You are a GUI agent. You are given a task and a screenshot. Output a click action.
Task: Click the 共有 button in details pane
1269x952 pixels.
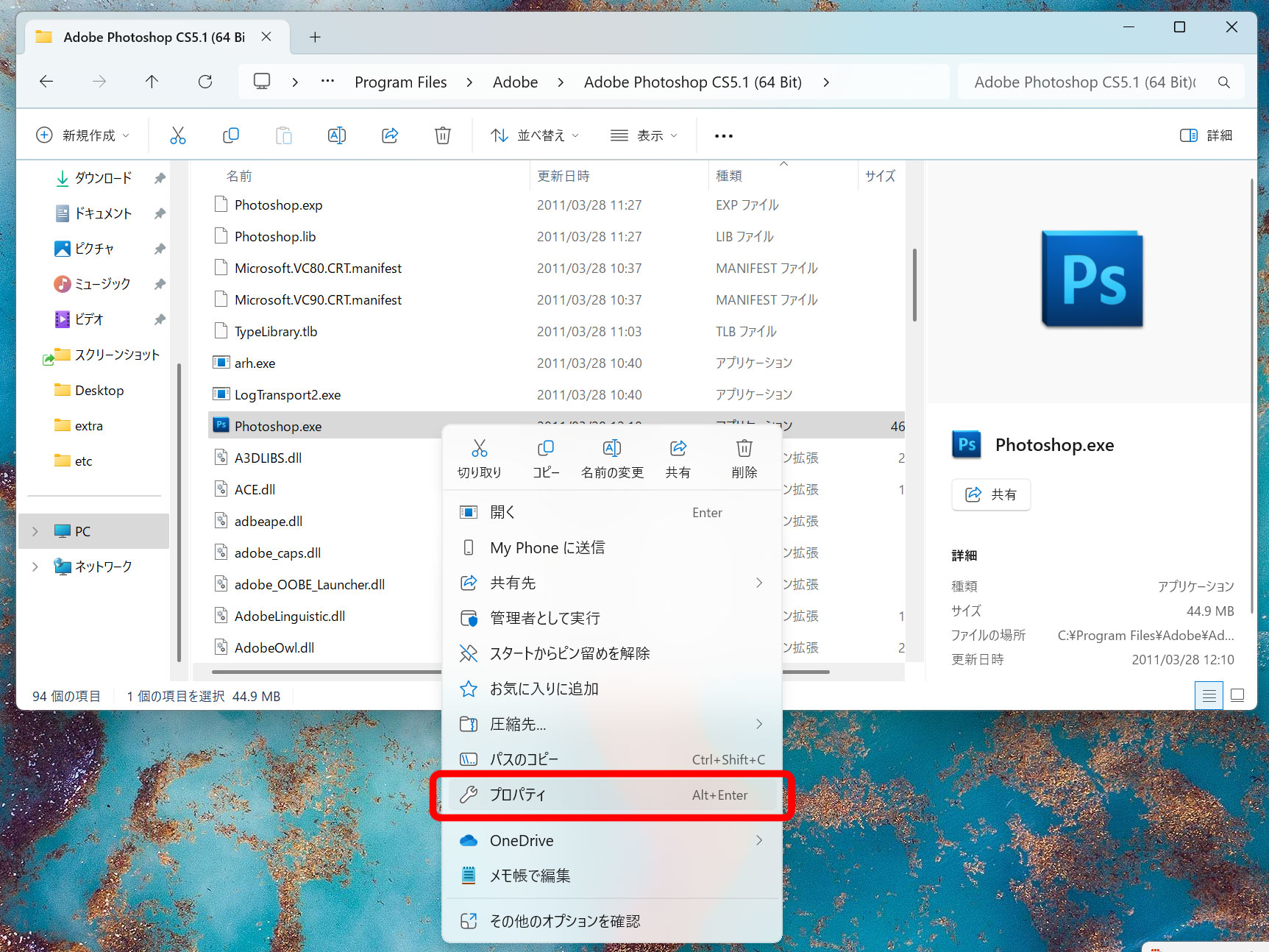click(x=991, y=494)
